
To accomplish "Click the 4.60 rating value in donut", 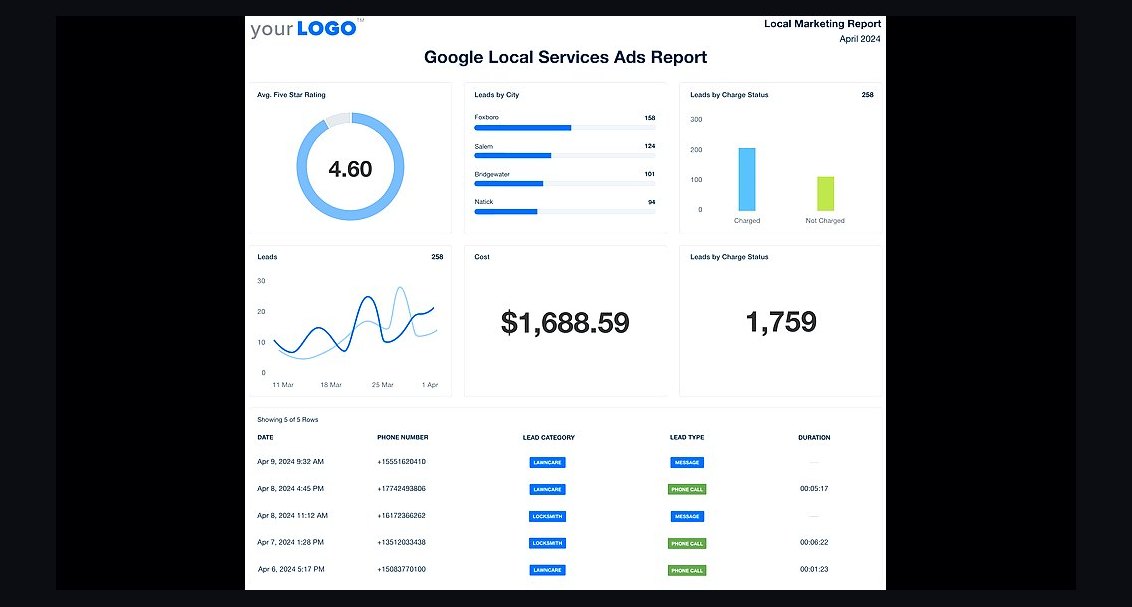I will point(350,169).
